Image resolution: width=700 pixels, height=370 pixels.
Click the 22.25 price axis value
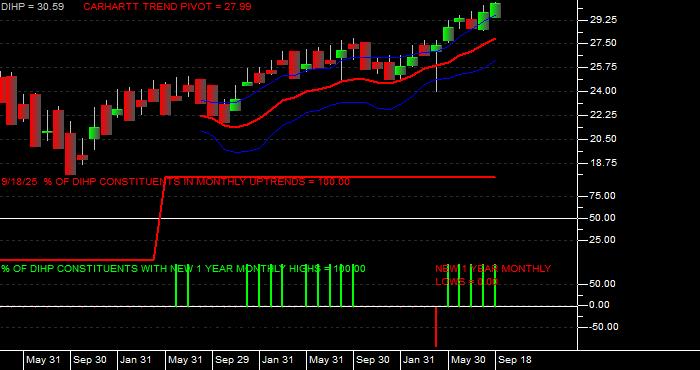604,115
